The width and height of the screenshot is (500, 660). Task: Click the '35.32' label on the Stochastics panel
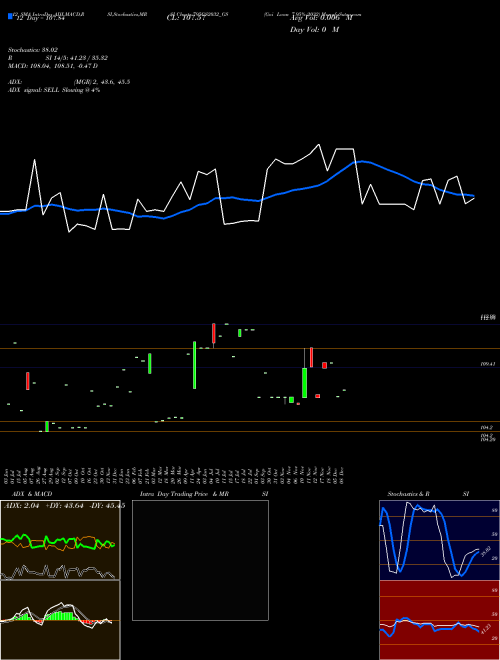(486, 551)
